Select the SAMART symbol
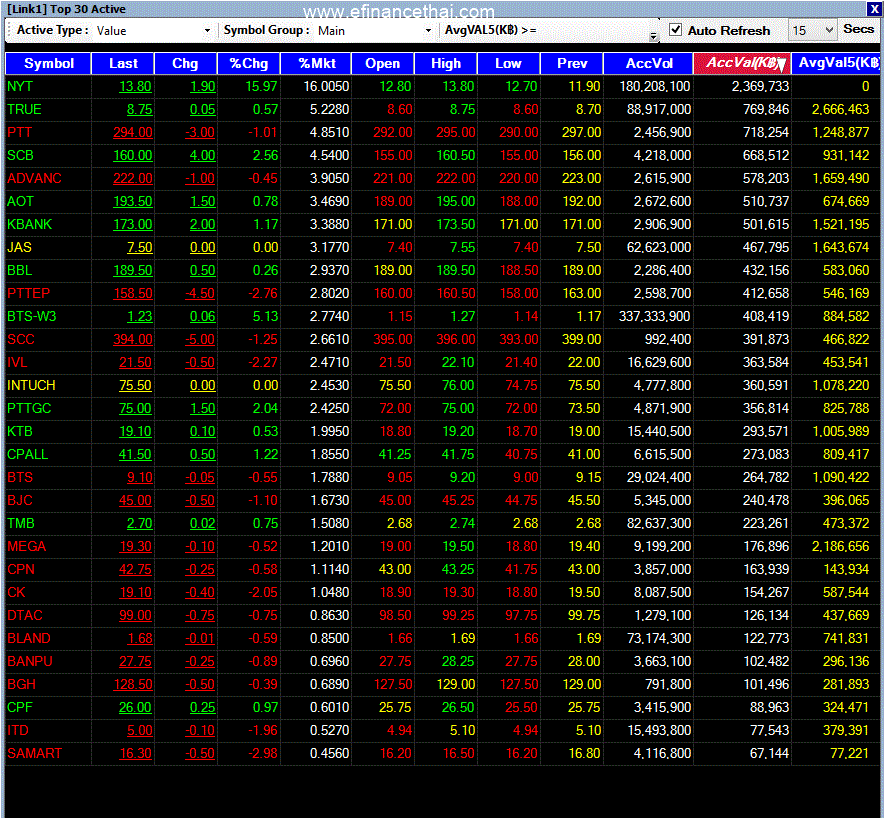 34,754
